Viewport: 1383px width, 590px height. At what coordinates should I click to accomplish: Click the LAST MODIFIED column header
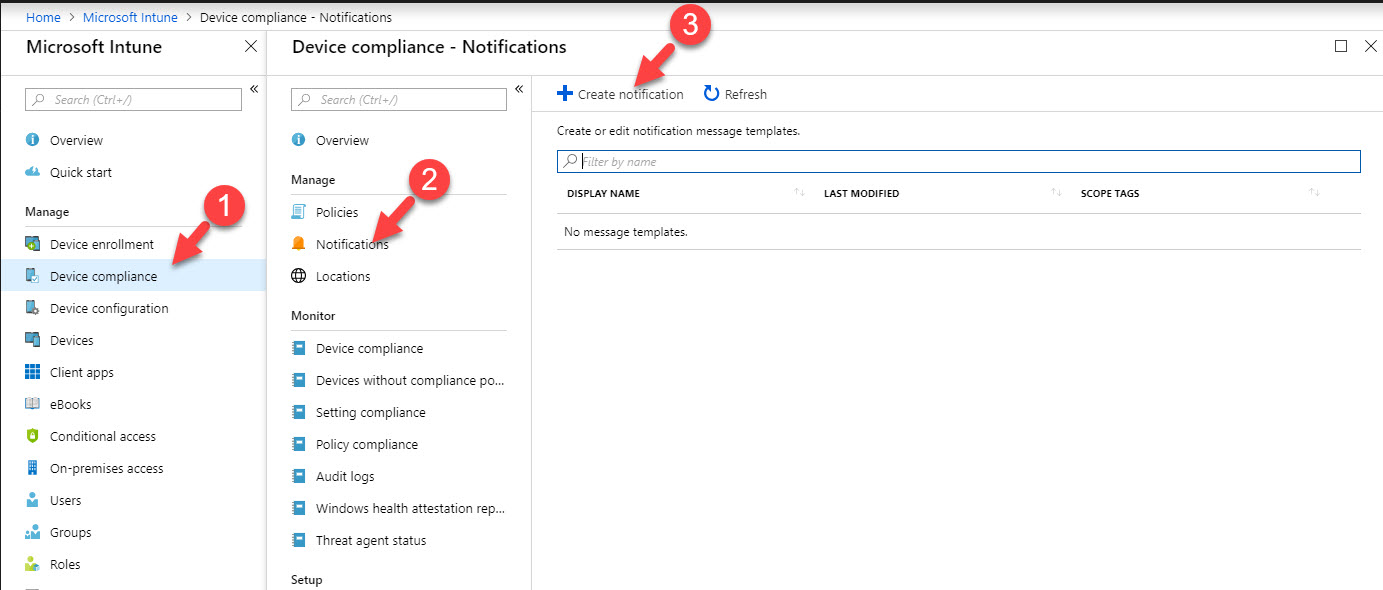(x=861, y=193)
